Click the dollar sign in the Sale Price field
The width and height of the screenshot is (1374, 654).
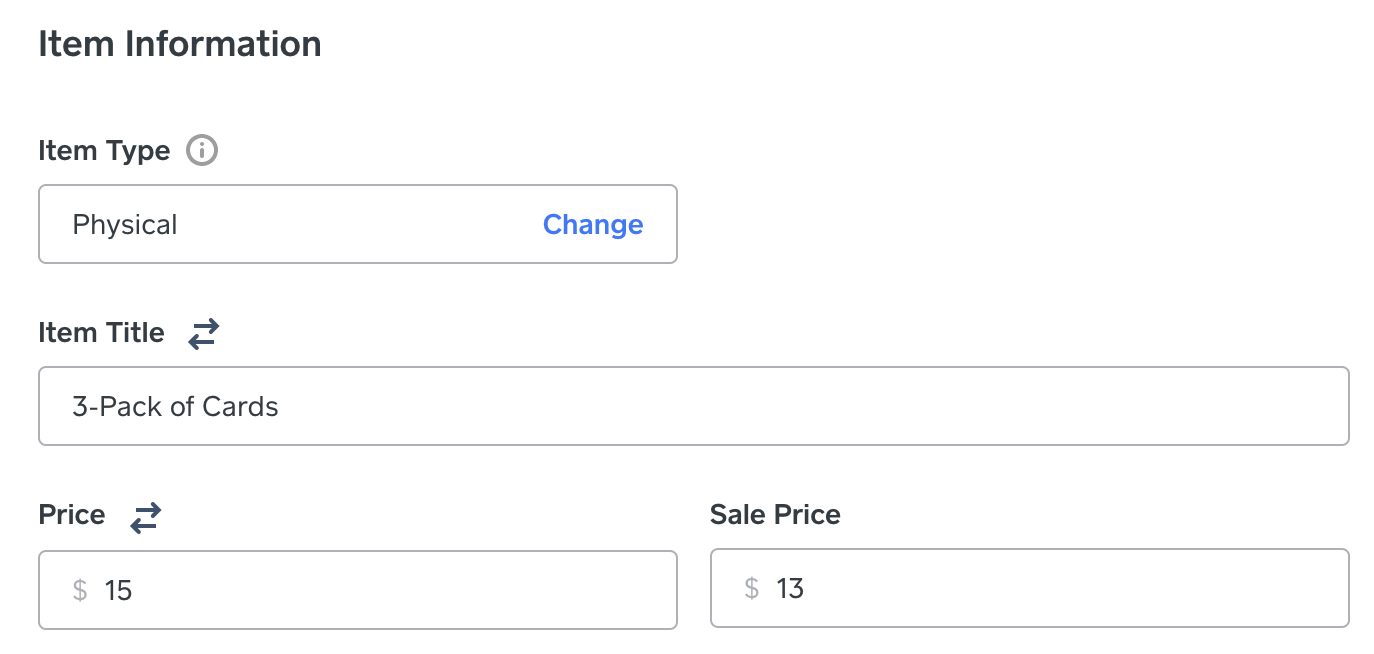(752, 588)
